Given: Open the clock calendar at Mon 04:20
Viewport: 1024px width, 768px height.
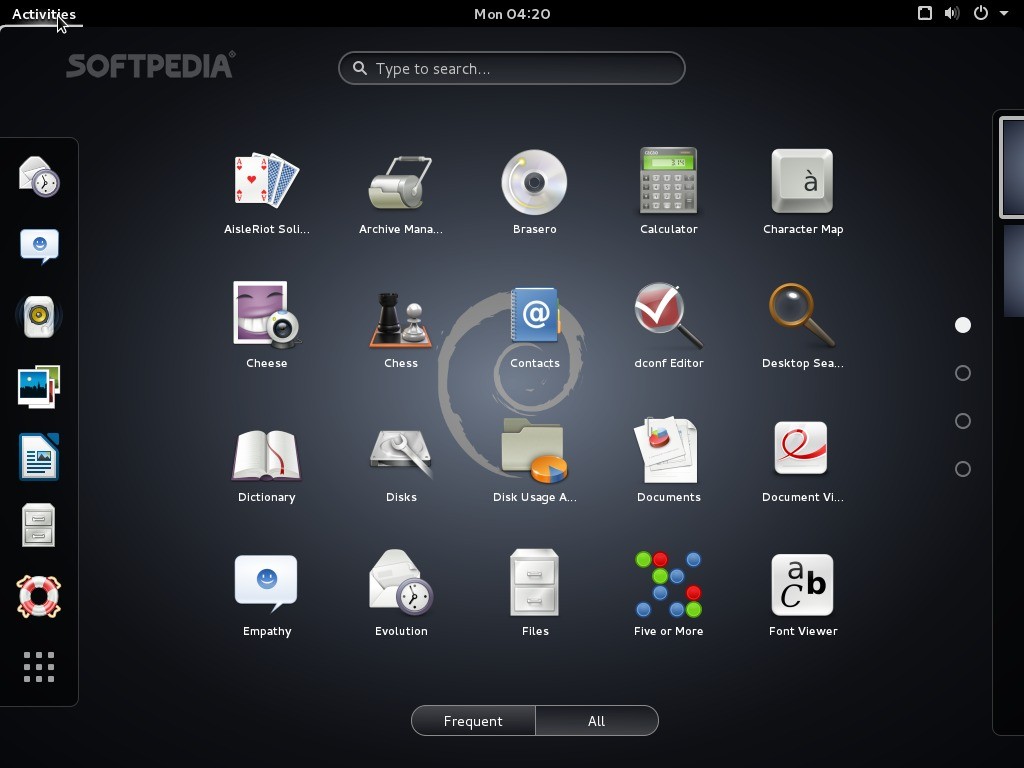Looking at the screenshot, I should (512, 14).
